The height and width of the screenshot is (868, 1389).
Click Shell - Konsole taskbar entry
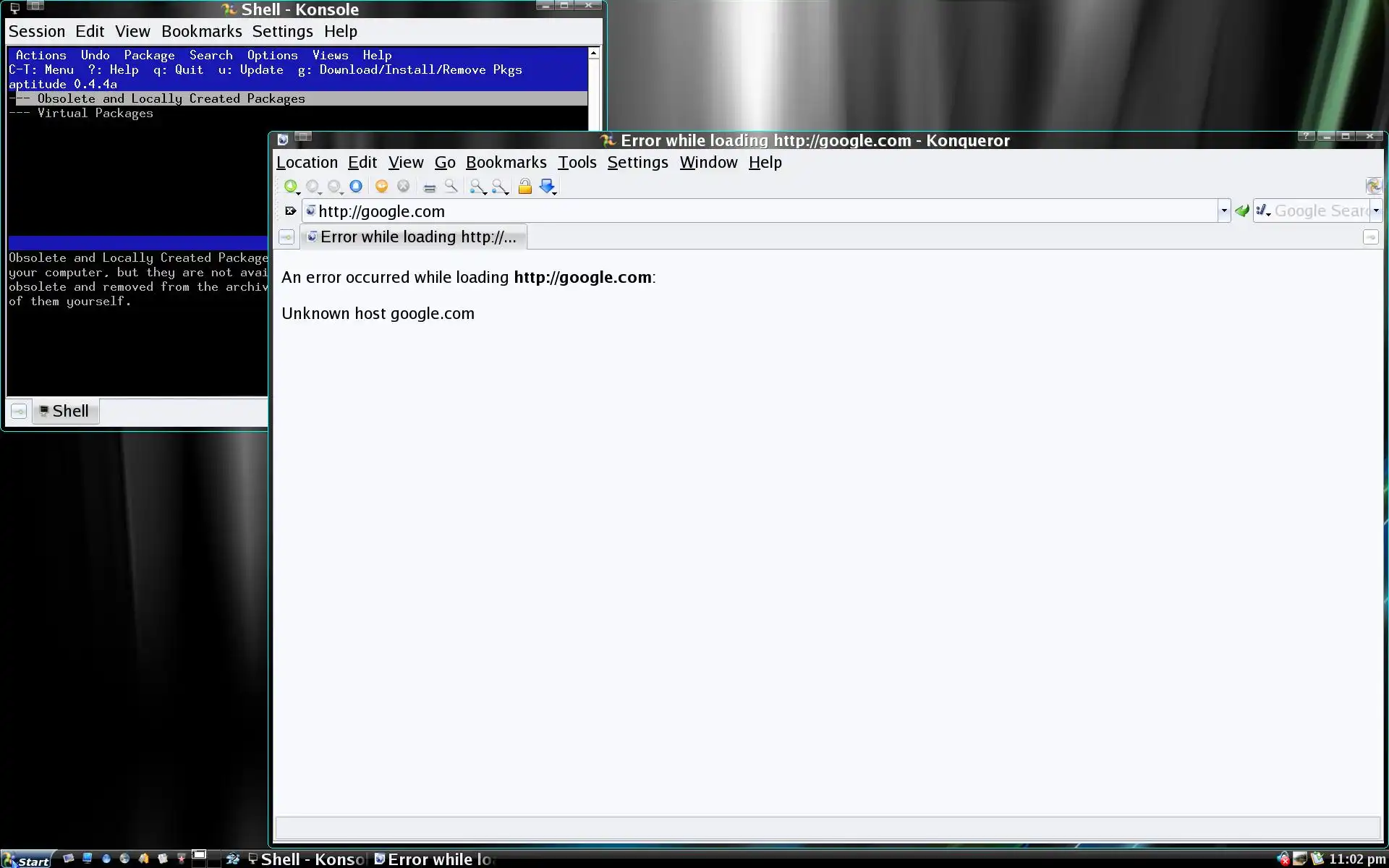click(307, 859)
